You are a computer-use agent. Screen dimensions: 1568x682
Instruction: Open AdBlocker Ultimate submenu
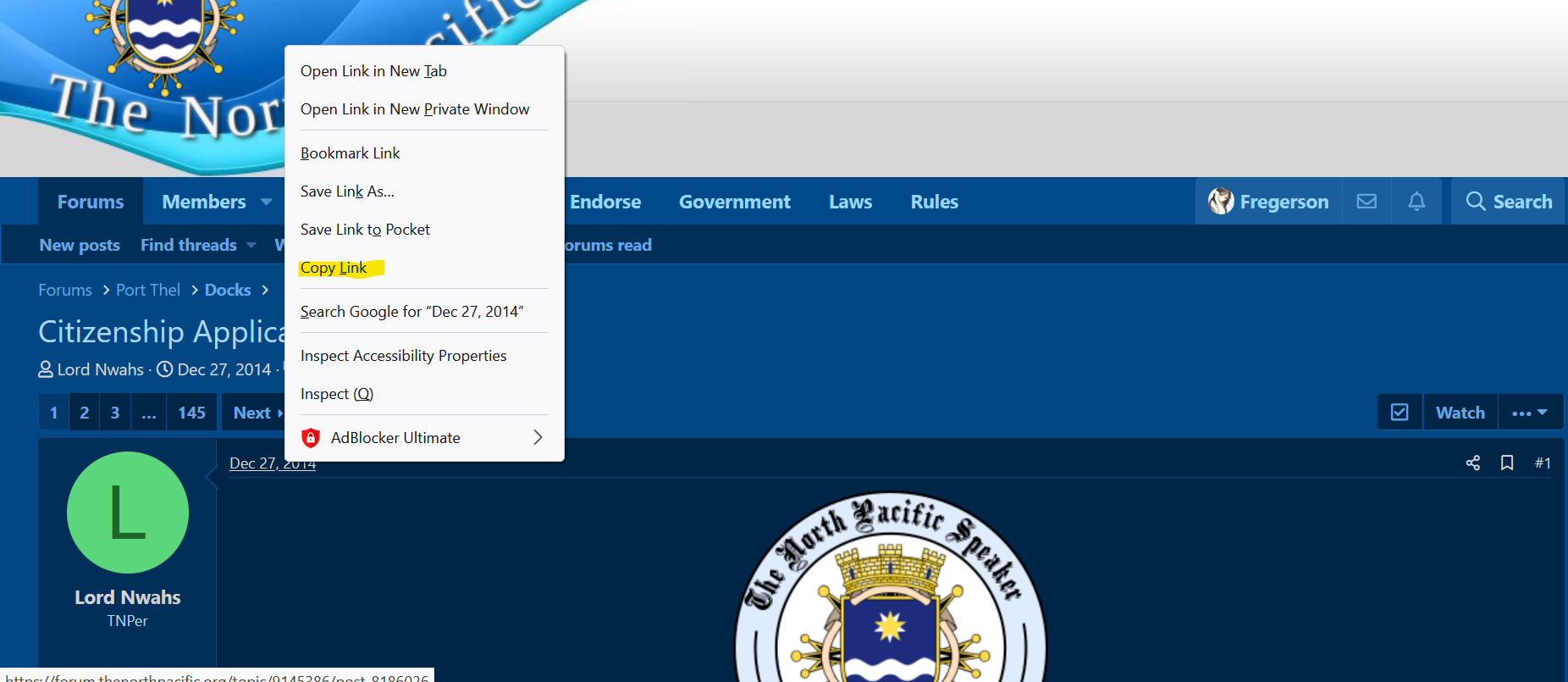(x=424, y=438)
